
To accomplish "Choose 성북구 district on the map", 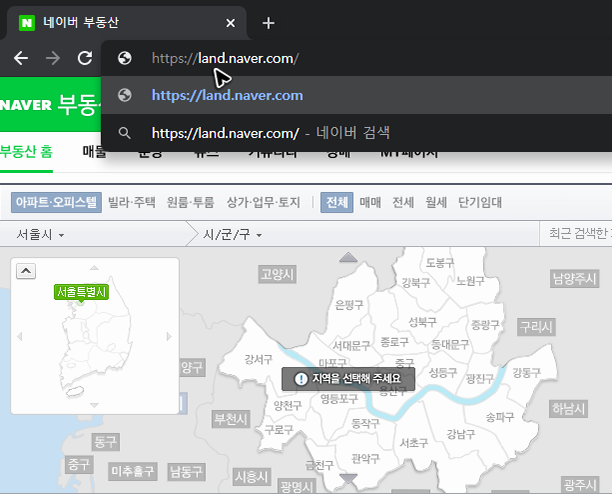I will coord(422,322).
